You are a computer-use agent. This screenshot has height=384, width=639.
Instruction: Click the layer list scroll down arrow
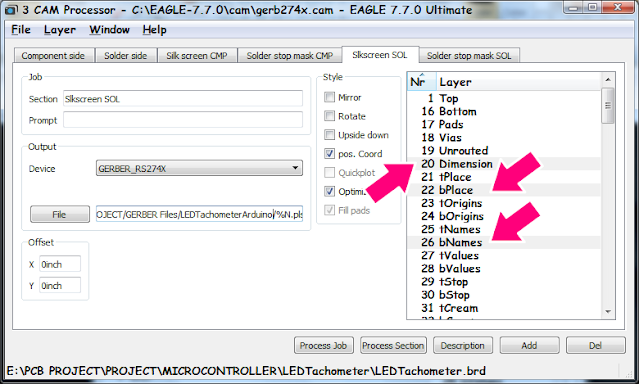[608, 311]
